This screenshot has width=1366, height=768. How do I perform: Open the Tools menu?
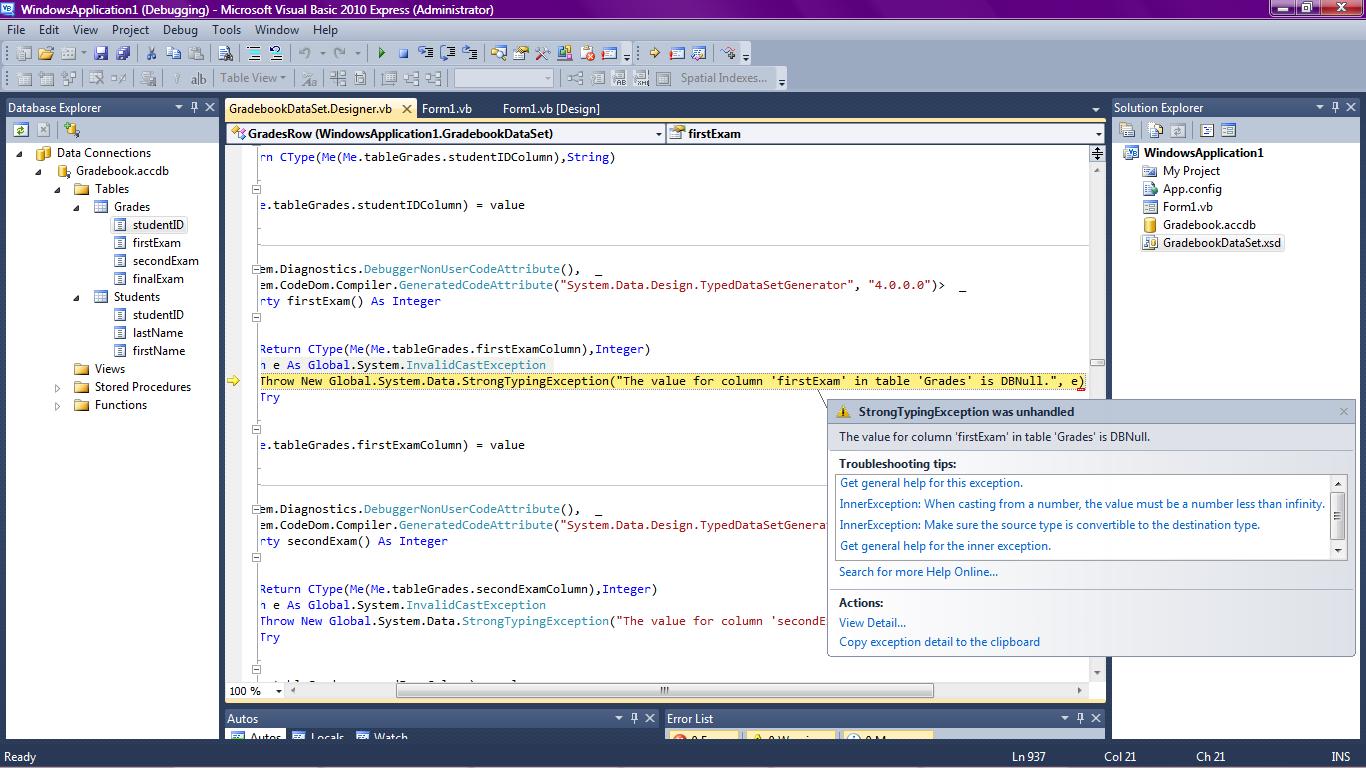pyautogui.click(x=226, y=30)
